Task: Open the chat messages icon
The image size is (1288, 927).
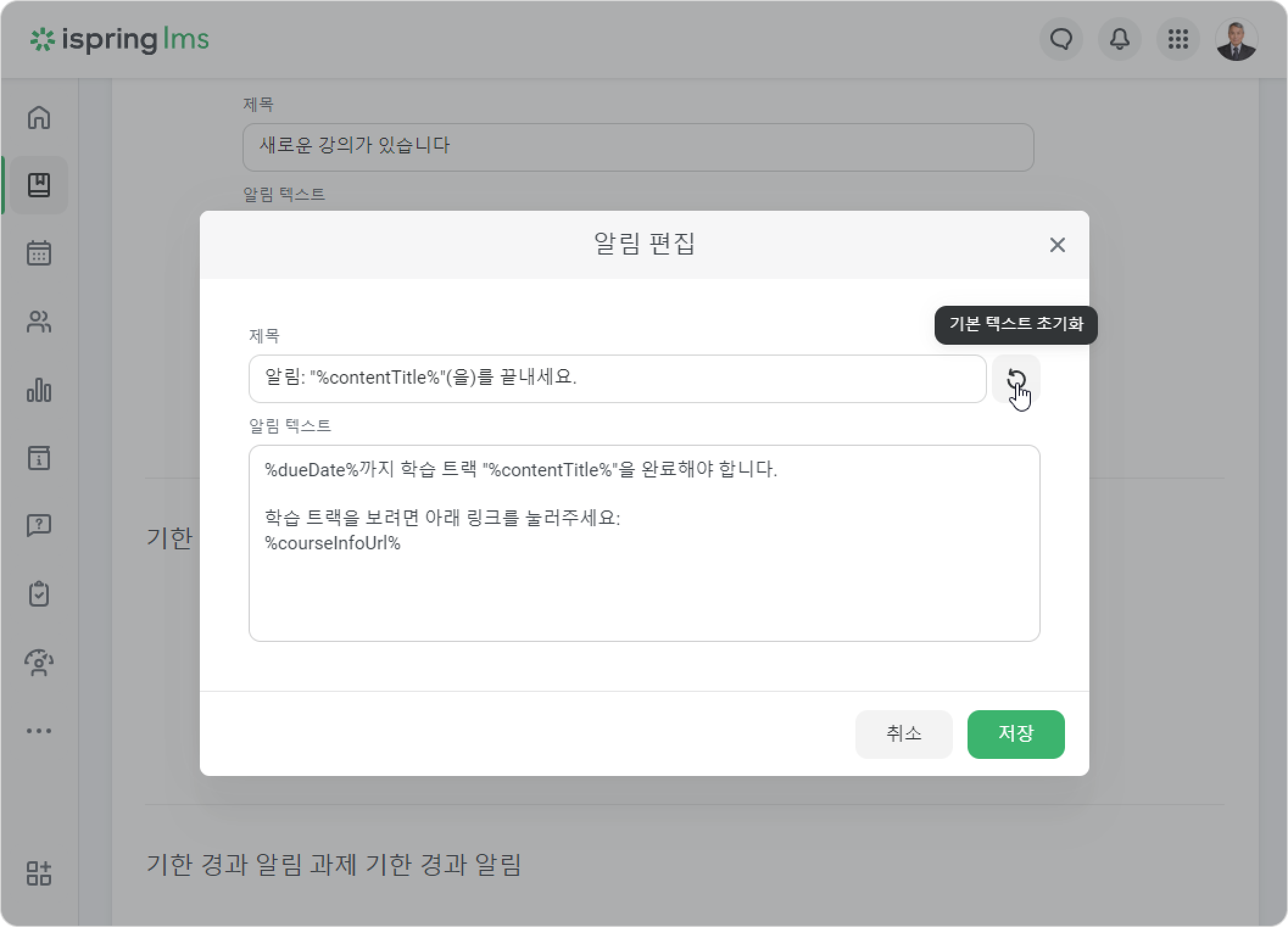Action: click(x=1061, y=40)
